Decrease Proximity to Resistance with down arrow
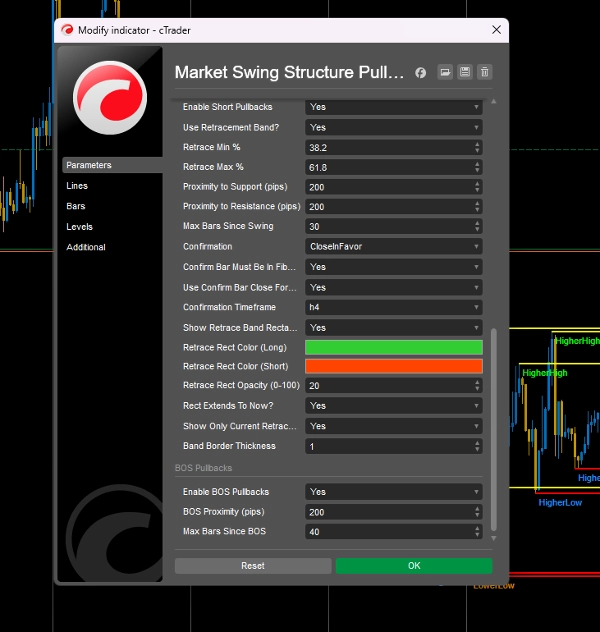The height and width of the screenshot is (632, 600). click(478, 210)
